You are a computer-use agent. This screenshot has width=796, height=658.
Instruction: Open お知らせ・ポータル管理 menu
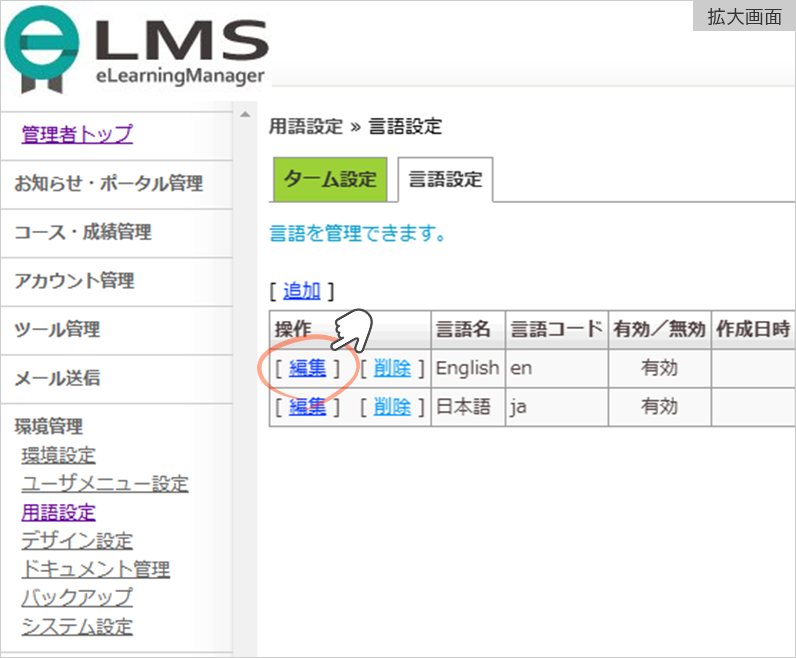coord(108,183)
